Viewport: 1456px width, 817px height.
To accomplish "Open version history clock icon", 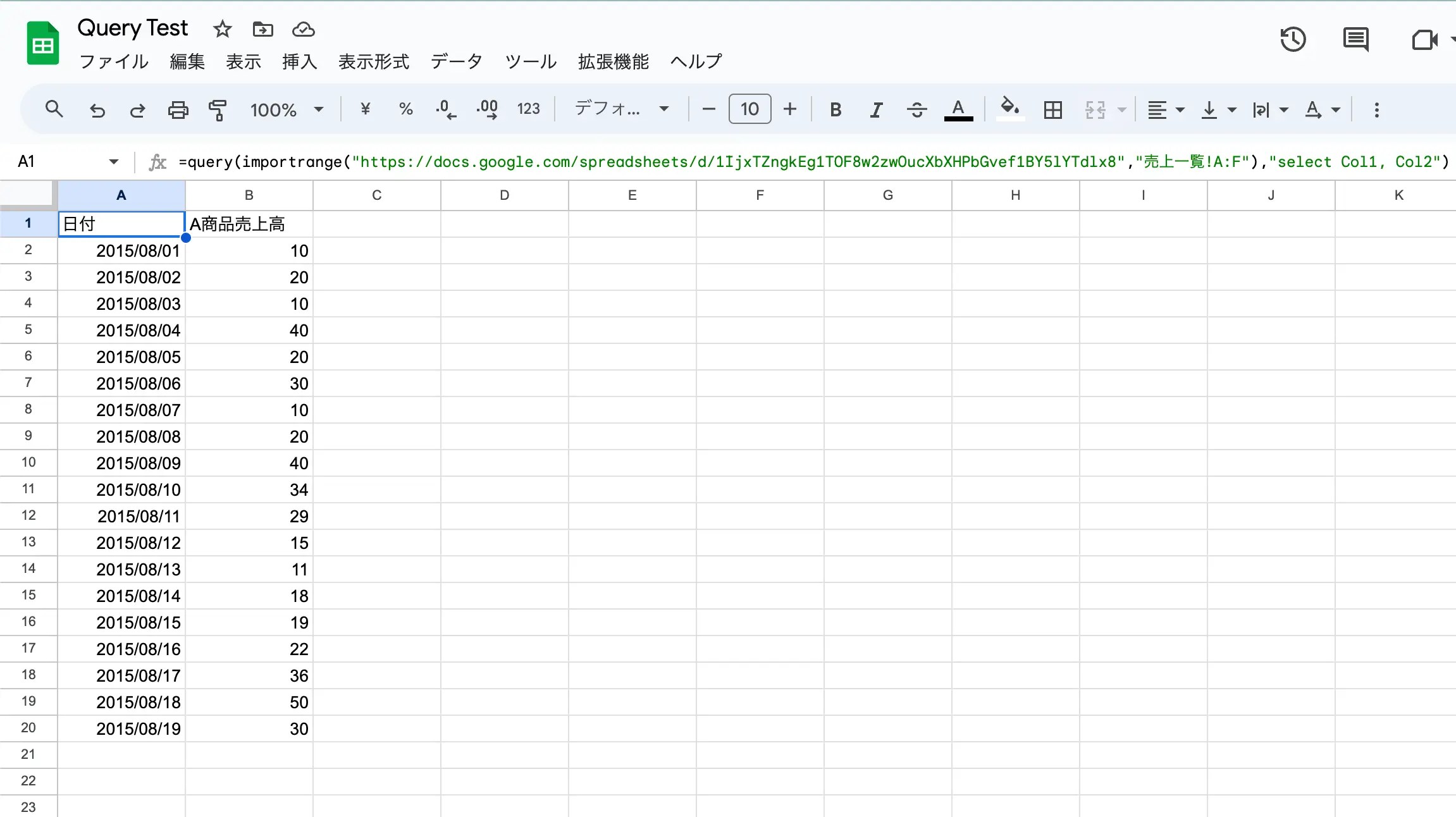I will click(x=1292, y=40).
